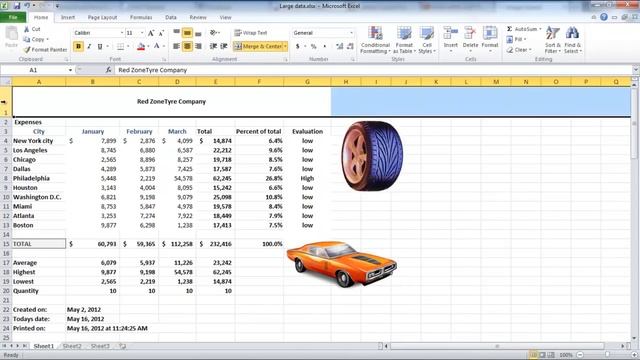Increase decimal places

[340, 47]
